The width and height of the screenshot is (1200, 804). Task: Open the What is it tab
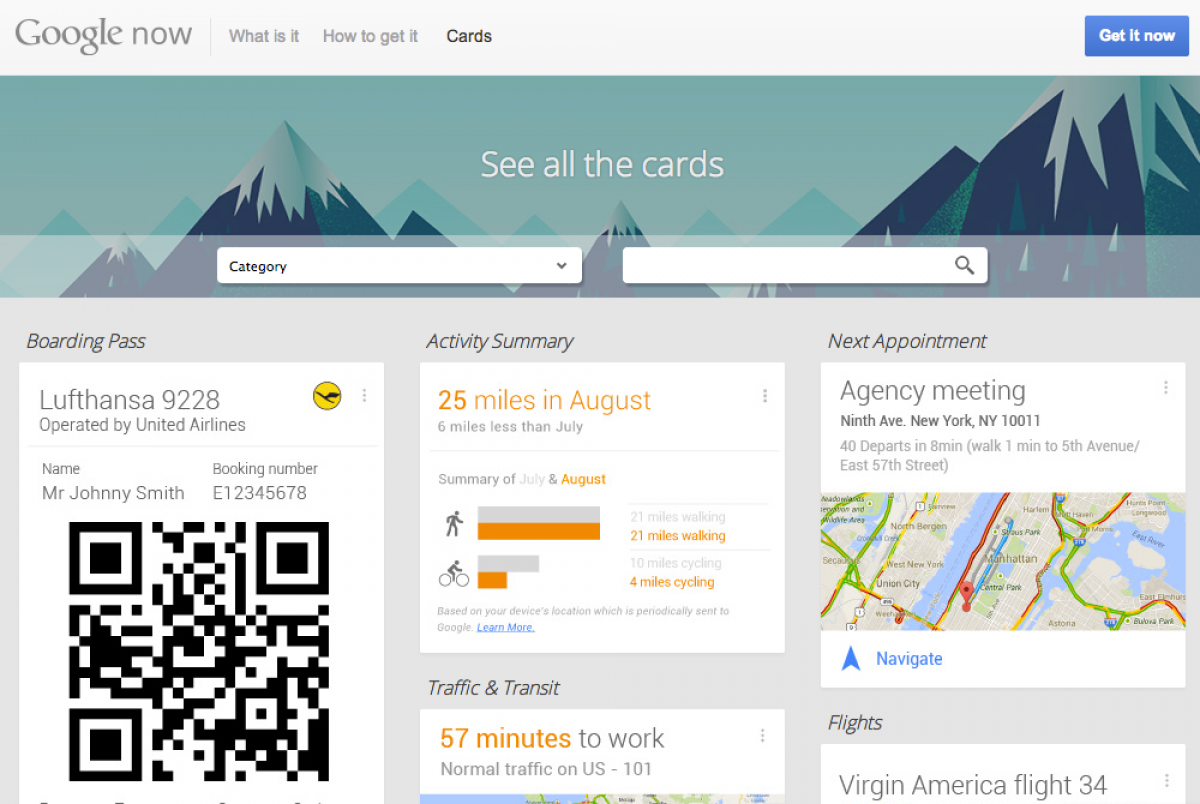264,36
